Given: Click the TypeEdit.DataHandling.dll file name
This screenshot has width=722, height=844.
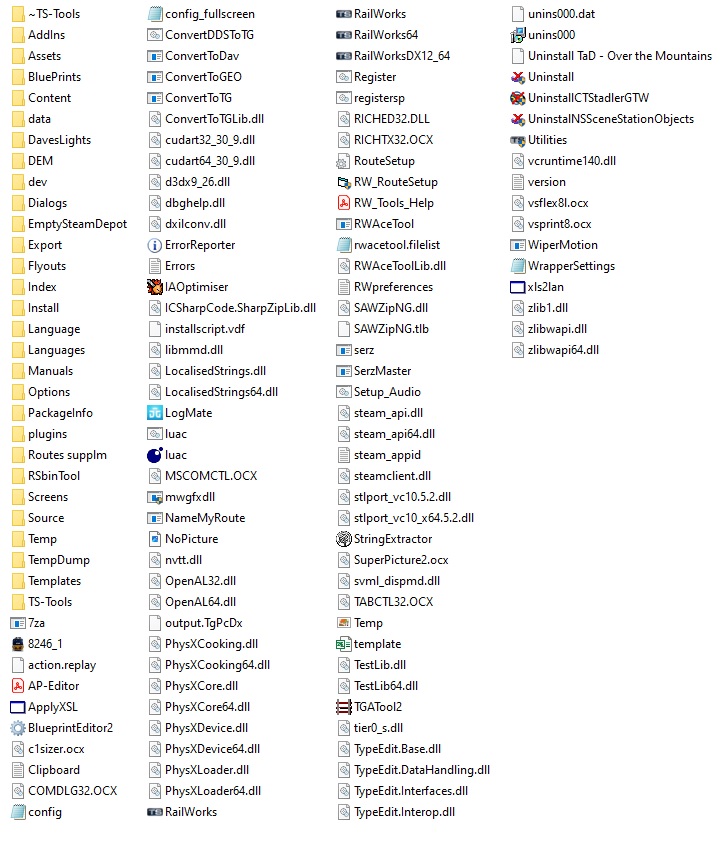Looking at the screenshot, I should [x=422, y=770].
